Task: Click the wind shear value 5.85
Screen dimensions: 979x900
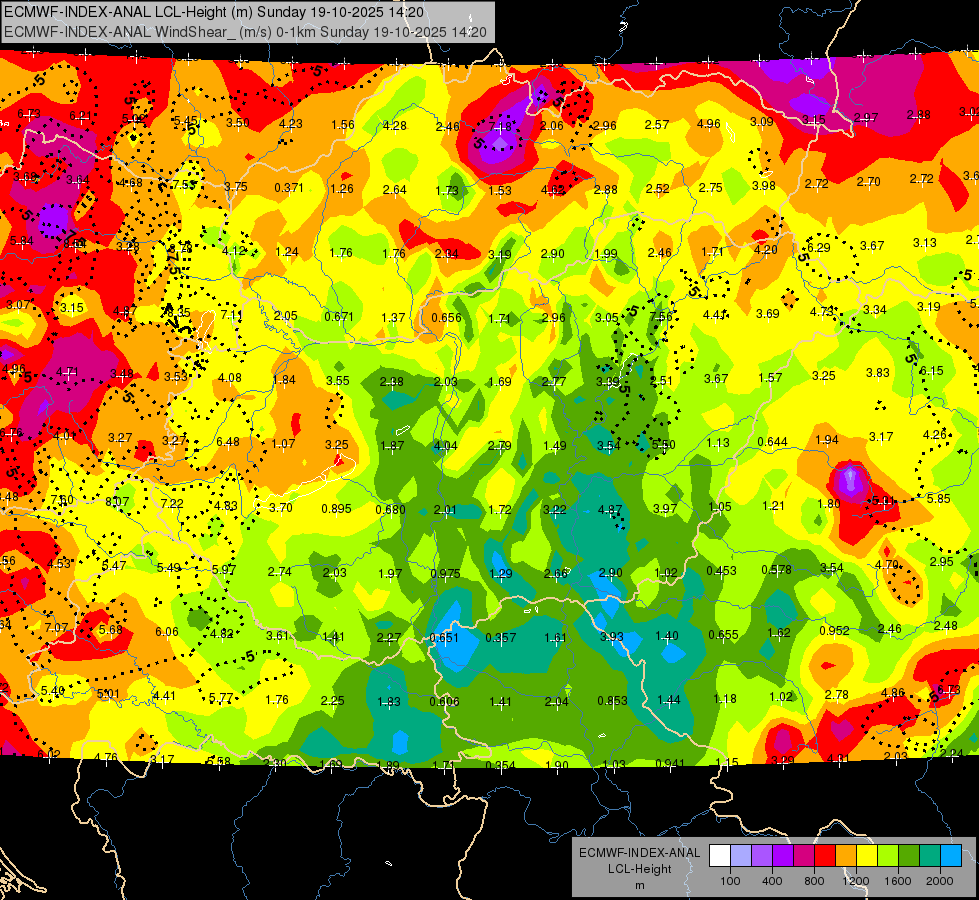Action: pyautogui.click(x=938, y=498)
